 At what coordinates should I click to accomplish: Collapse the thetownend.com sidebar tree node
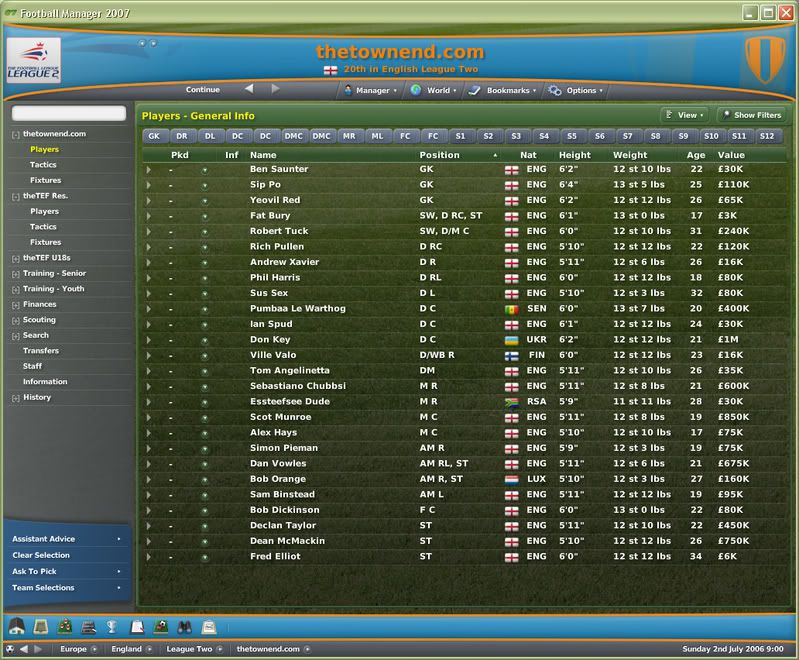click(16, 135)
